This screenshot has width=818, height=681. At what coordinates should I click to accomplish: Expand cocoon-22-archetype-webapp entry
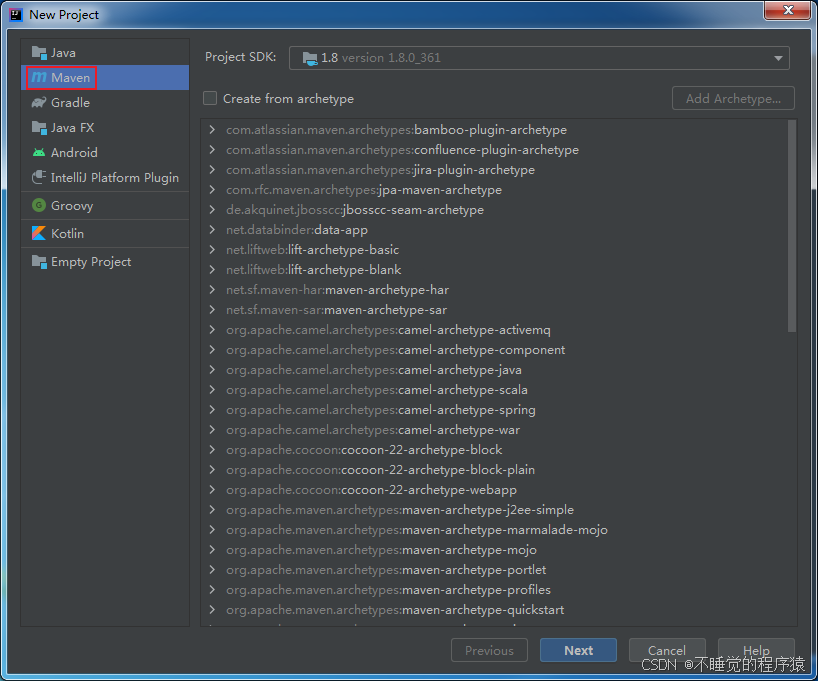pos(212,489)
